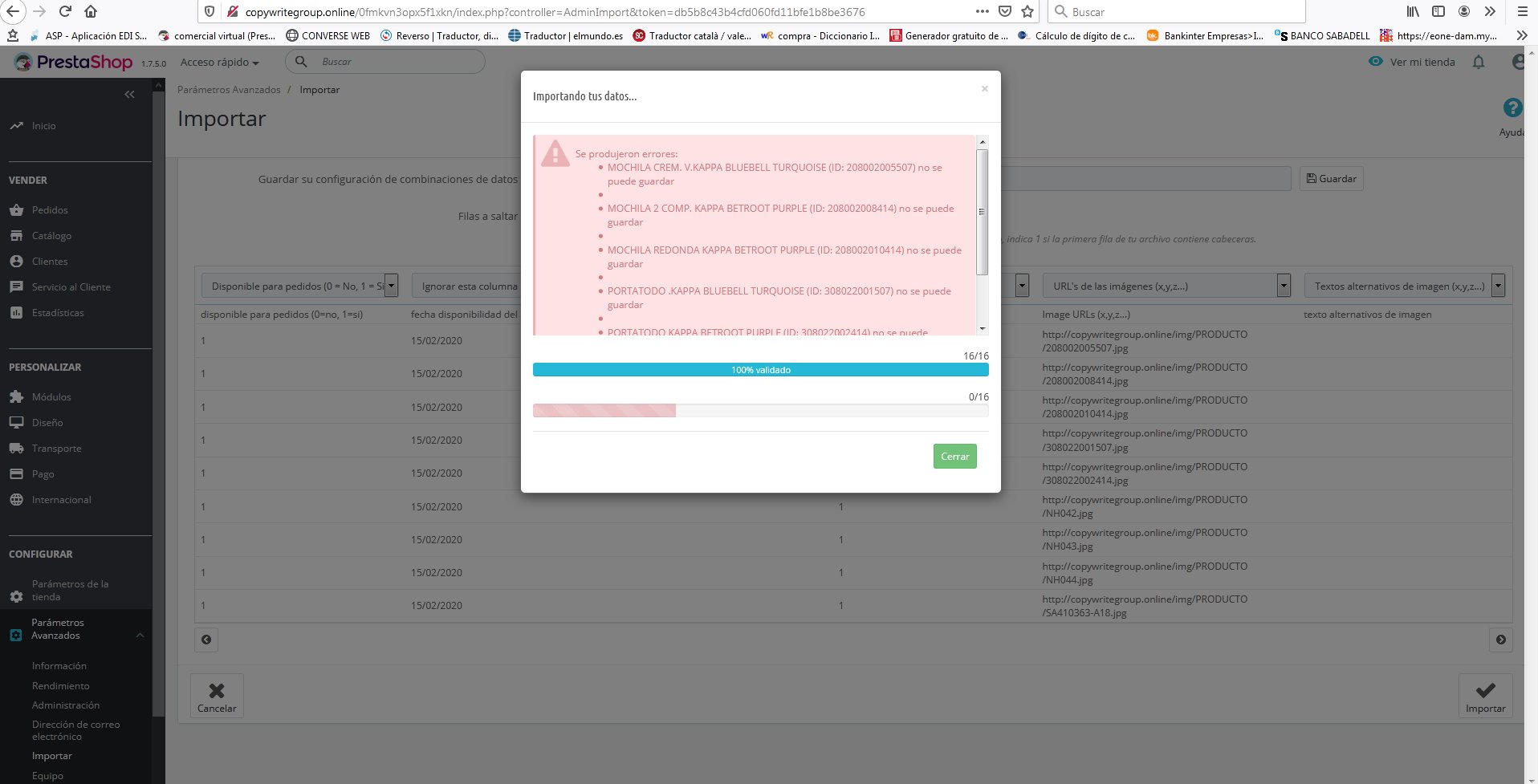Click the error list scroll-down arrow
1538x784 pixels.
point(983,329)
